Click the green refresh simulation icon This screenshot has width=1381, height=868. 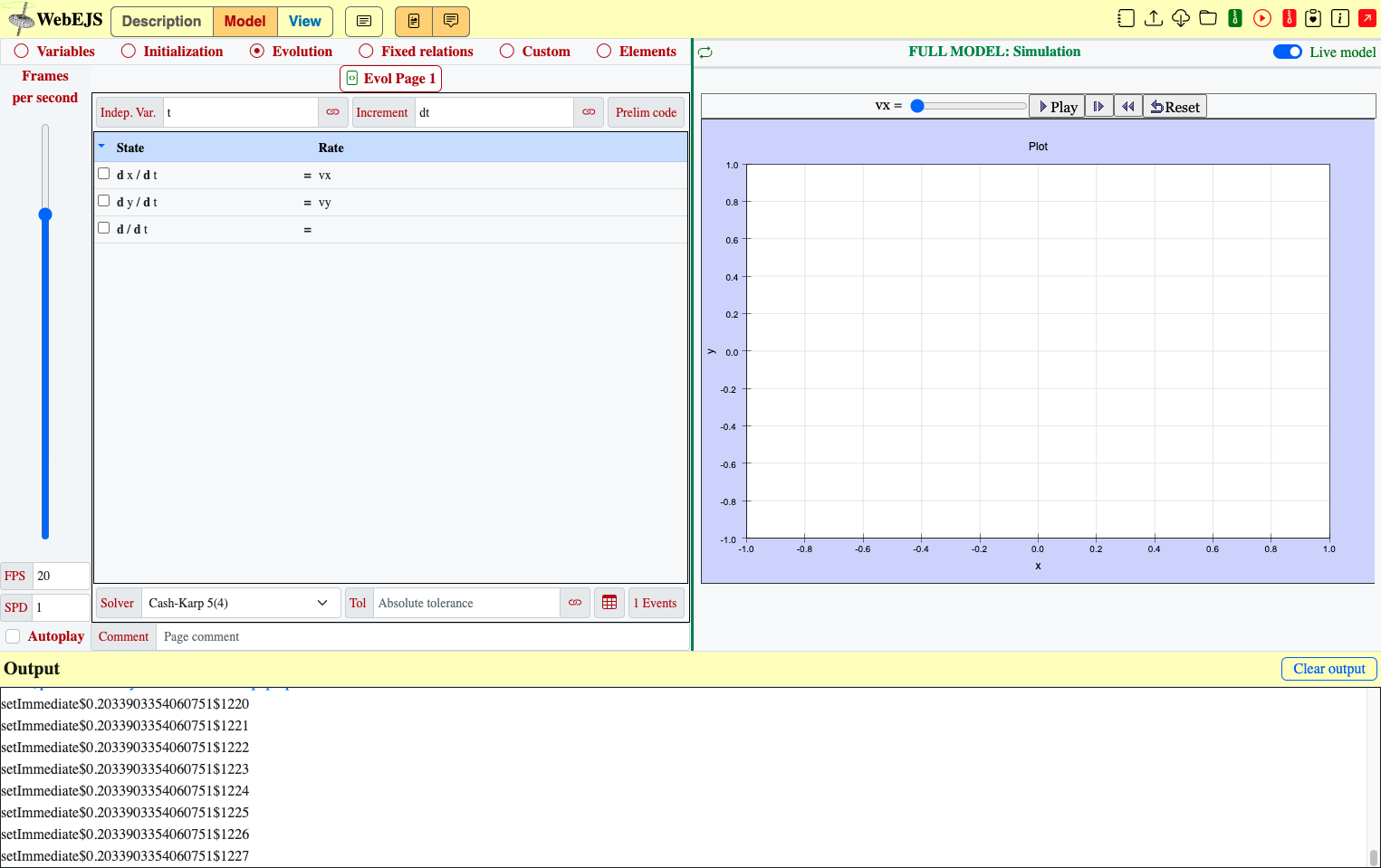(x=705, y=52)
